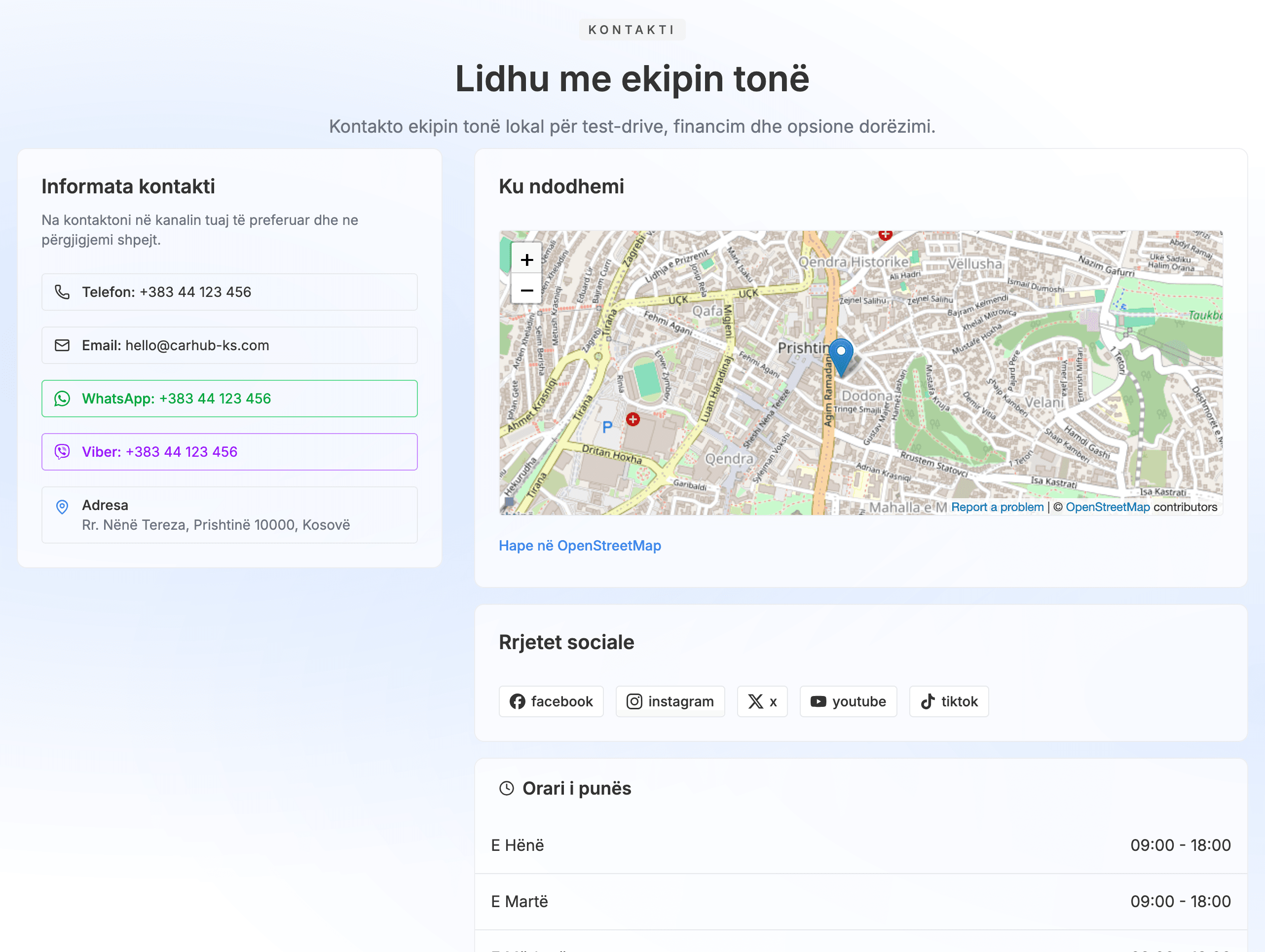This screenshot has height=952, width=1265.
Task: Open the instagram social button
Action: click(670, 701)
